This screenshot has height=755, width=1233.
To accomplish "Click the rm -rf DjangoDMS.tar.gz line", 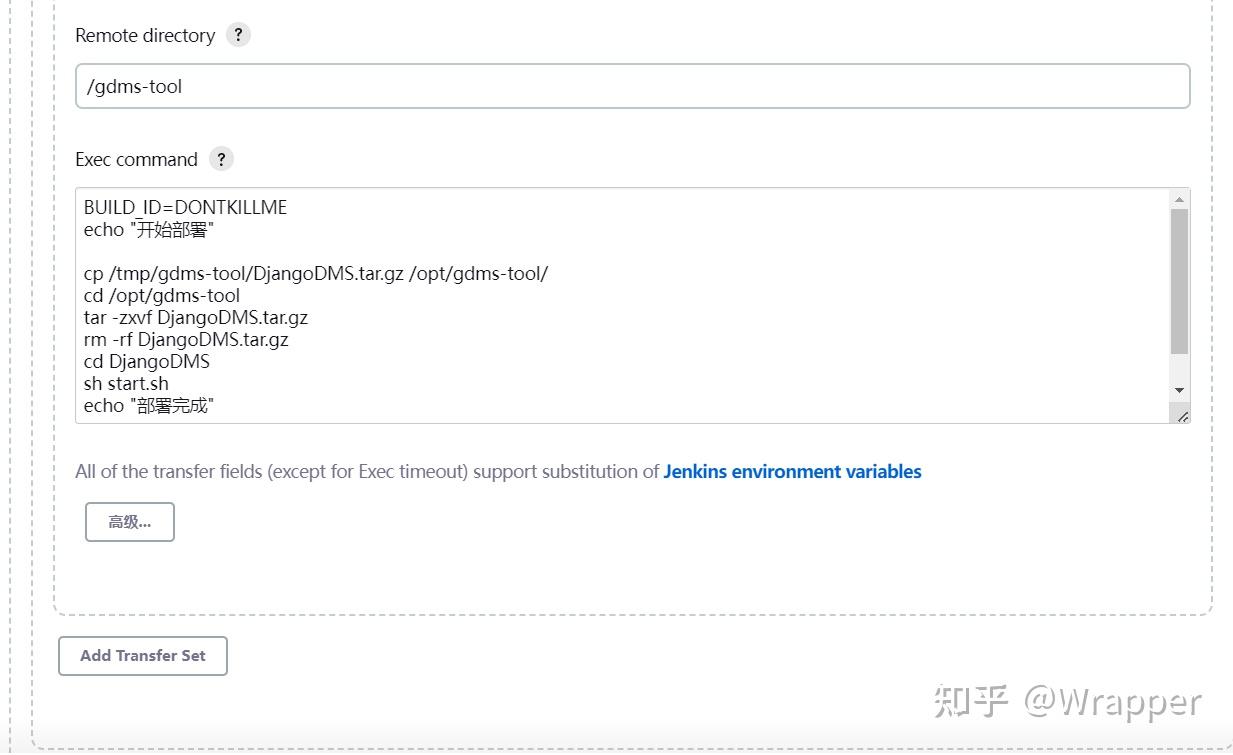I will pyautogui.click(x=186, y=340).
